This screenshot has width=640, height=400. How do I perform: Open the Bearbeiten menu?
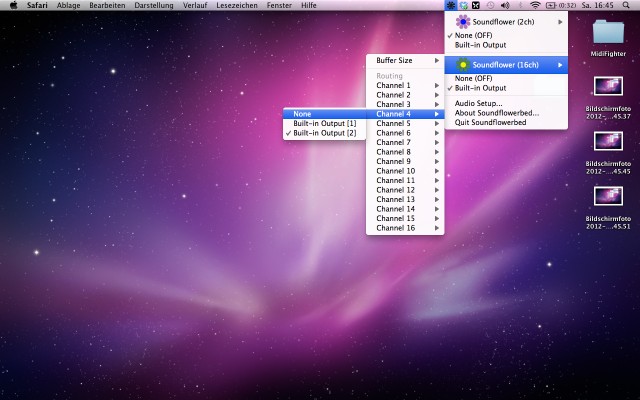click(107, 5)
